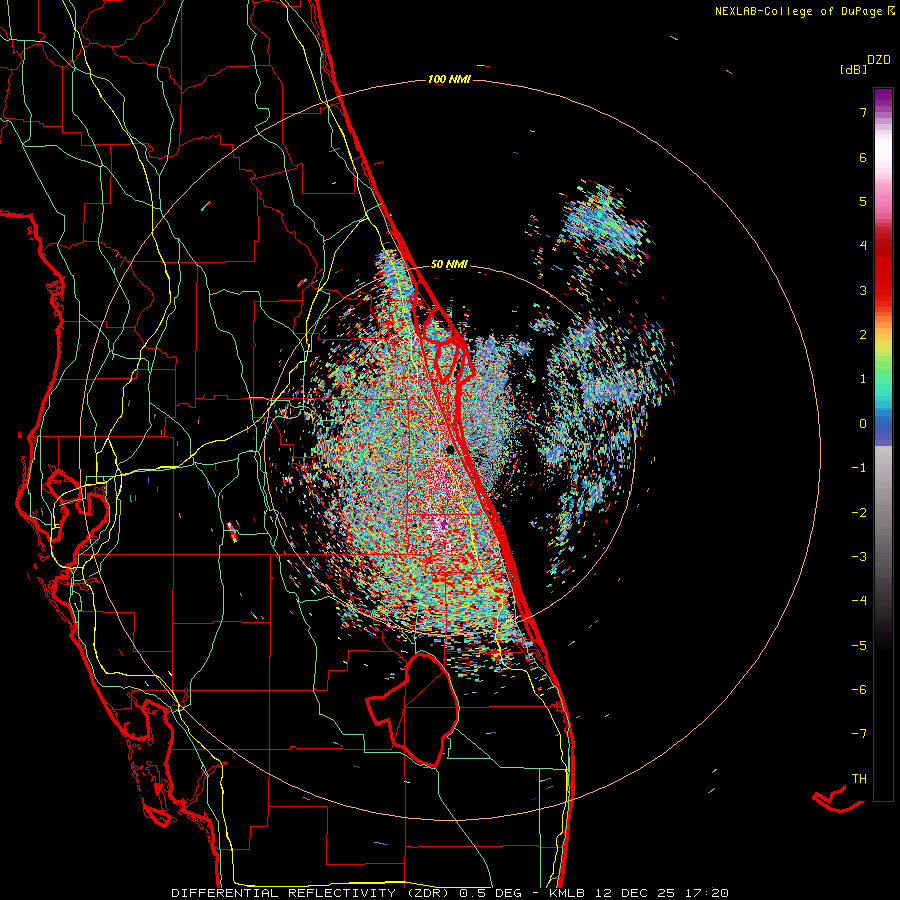Image resolution: width=900 pixels, height=900 pixels.
Task: Click the 3 value on color scale
Action: point(863,290)
